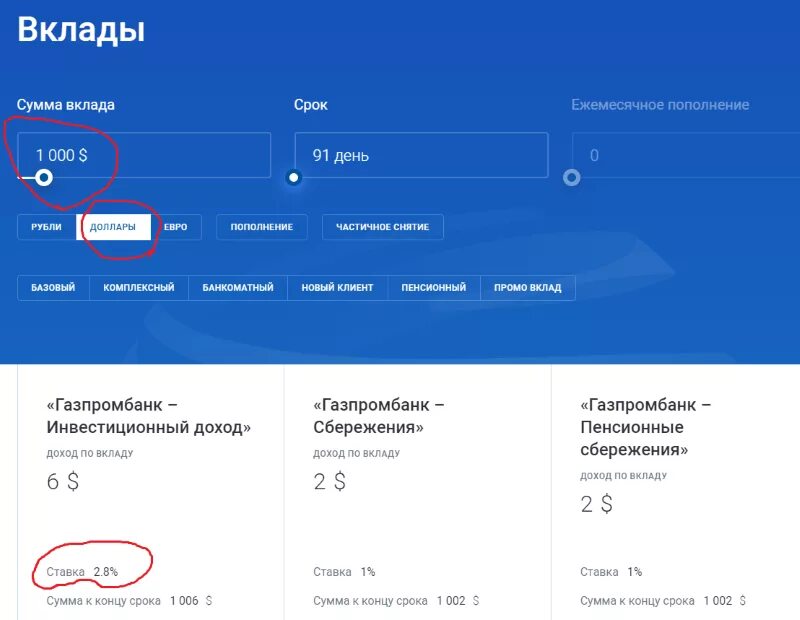The height and width of the screenshot is (620, 800).
Task: Select the ЕВРО currency option
Action: [x=176, y=227]
